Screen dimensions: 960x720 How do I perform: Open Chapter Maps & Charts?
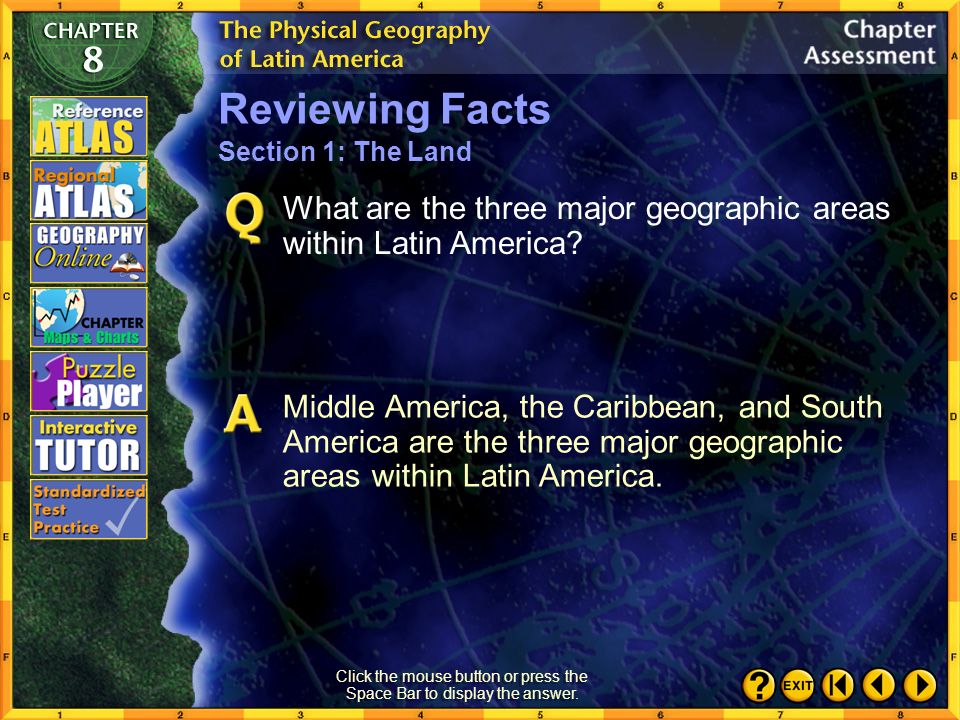click(89, 317)
